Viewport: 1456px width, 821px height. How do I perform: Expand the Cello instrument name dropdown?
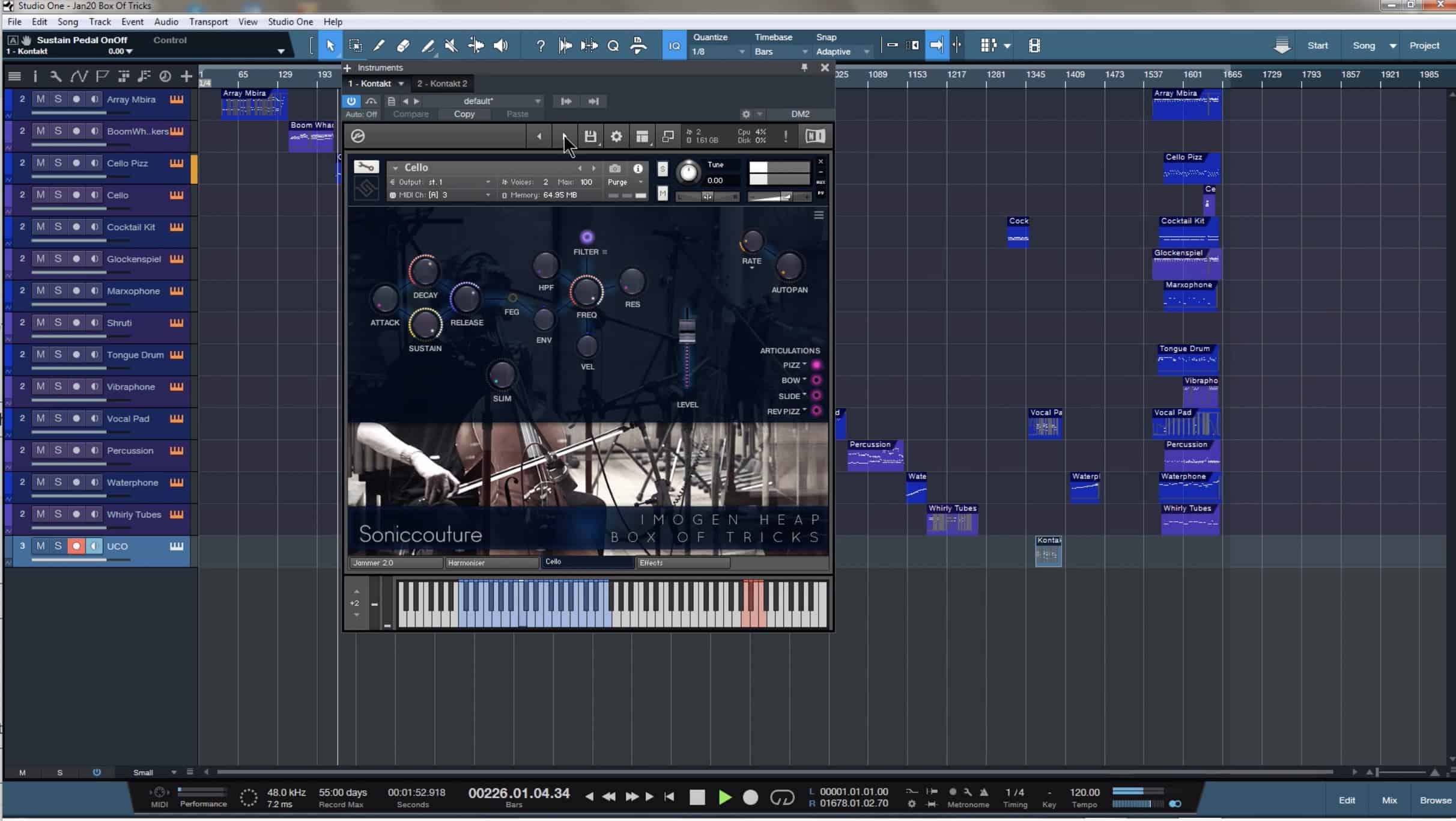tap(395, 168)
